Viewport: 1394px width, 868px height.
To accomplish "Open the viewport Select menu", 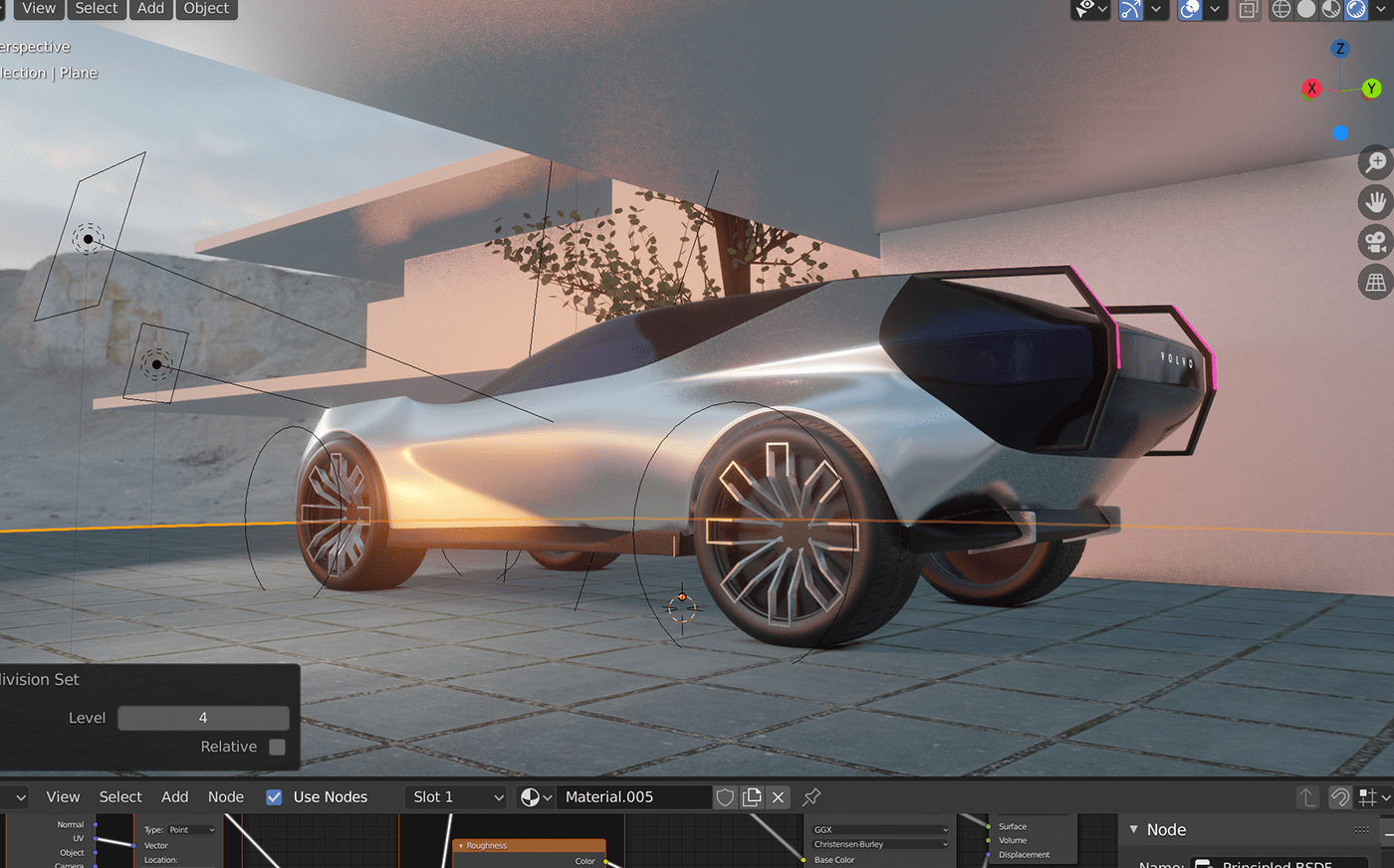I will click(x=97, y=8).
